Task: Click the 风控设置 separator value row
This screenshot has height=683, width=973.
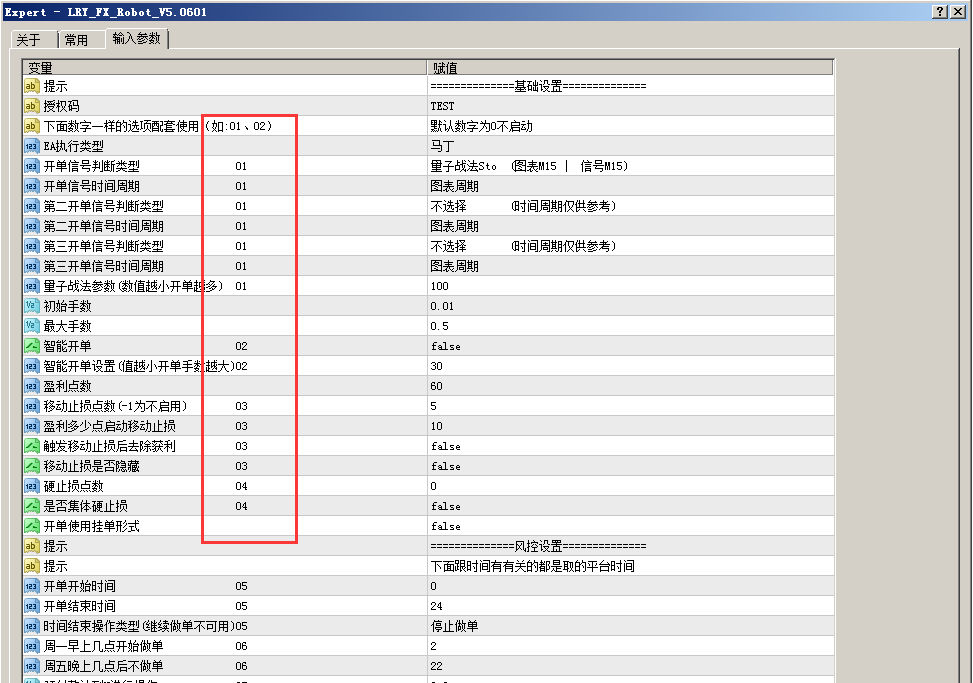Action: [x=630, y=547]
